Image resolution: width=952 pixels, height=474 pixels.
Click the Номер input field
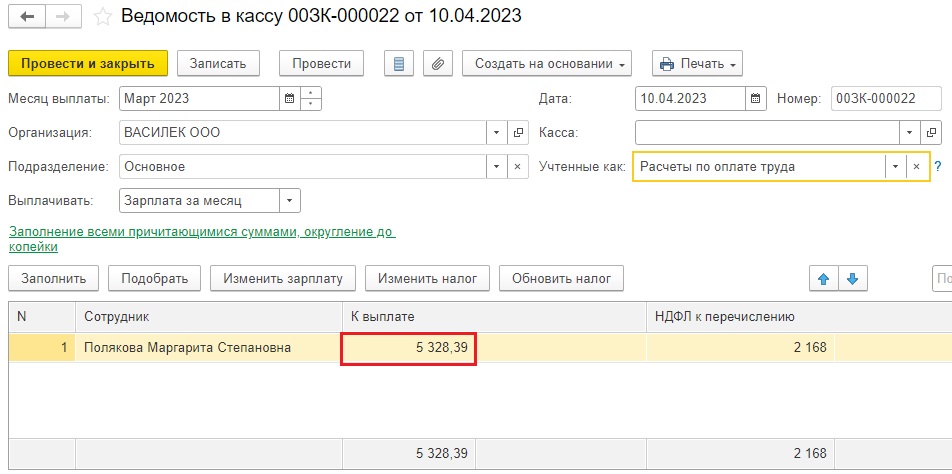click(886, 98)
